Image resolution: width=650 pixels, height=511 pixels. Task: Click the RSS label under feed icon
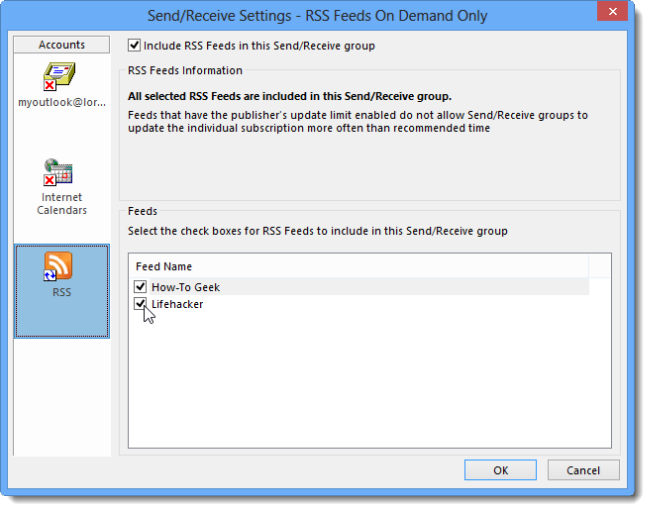click(x=61, y=292)
